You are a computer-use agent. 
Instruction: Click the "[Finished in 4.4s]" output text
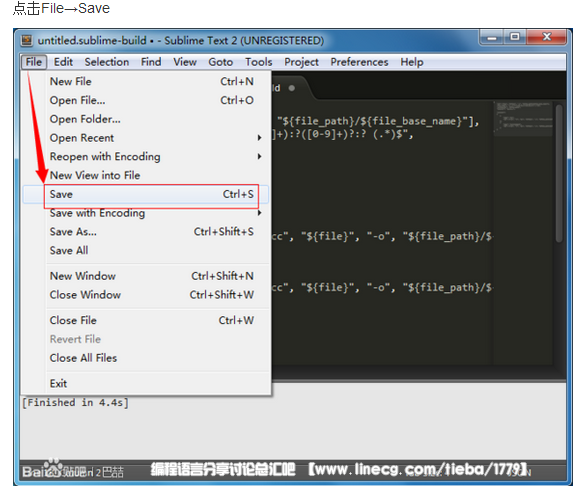click(75, 402)
